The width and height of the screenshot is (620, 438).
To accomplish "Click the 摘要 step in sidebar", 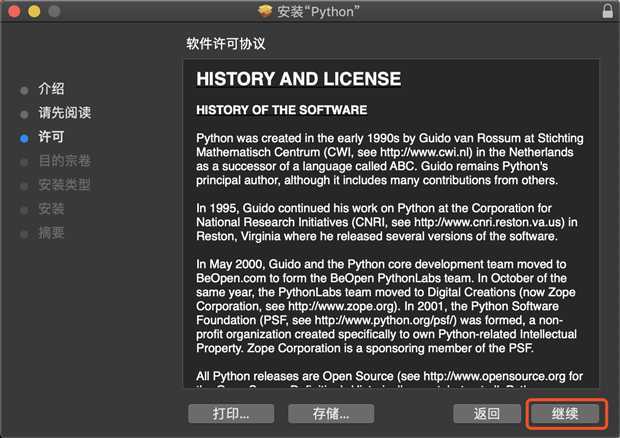I will [51, 233].
